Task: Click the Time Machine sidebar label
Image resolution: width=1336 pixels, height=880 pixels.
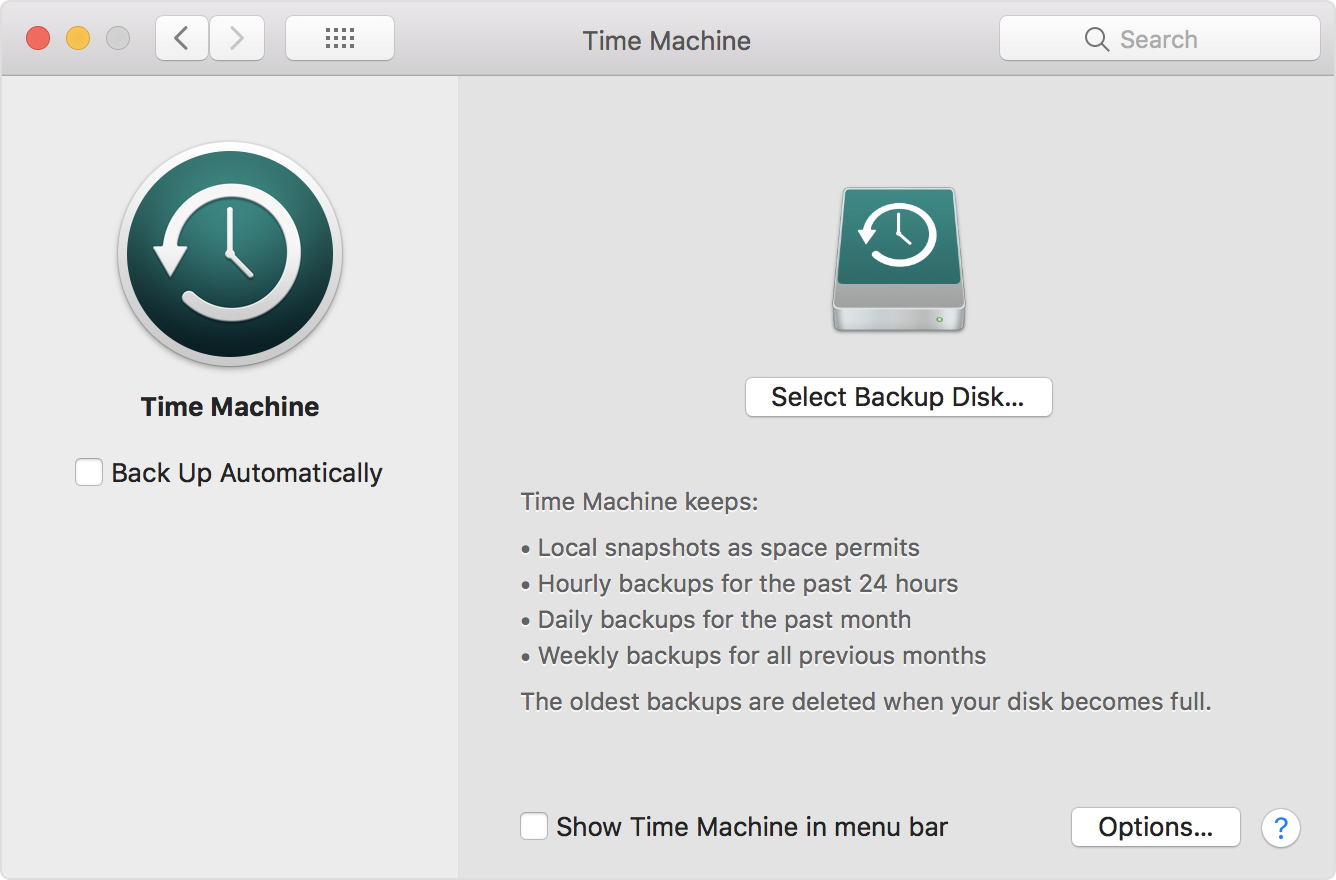Action: coord(229,406)
